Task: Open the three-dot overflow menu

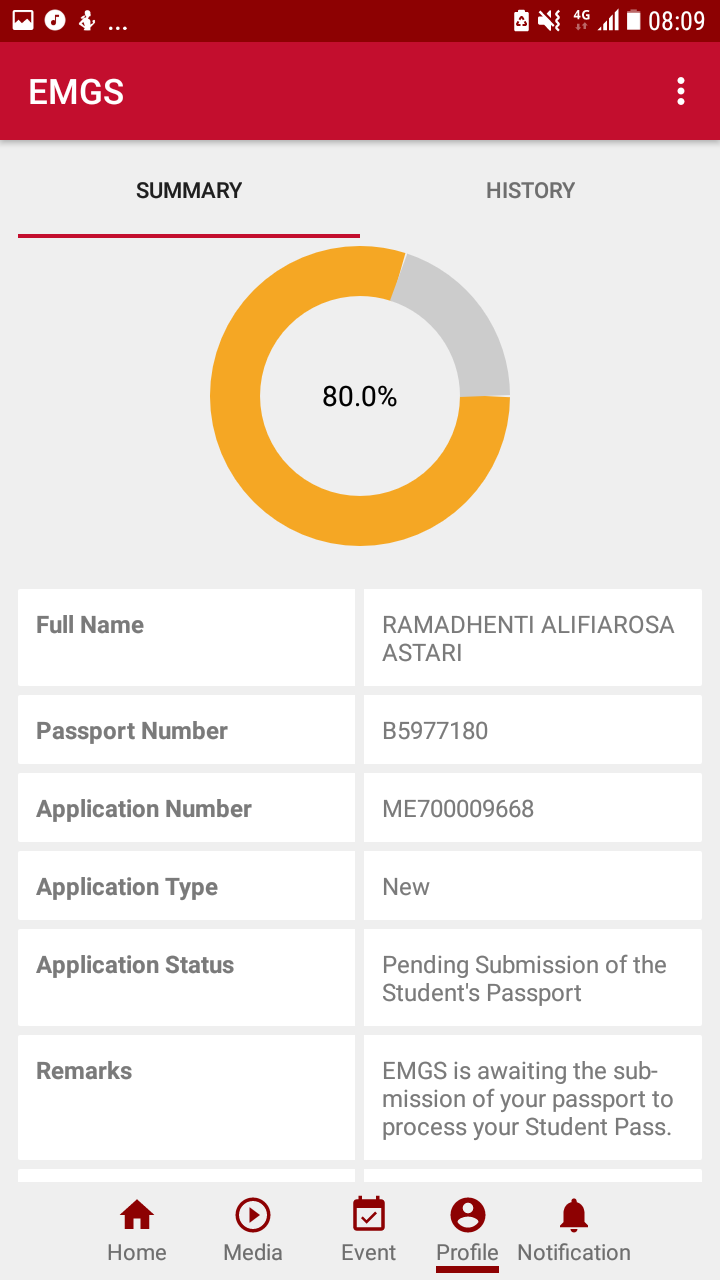Action: point(681,91)
